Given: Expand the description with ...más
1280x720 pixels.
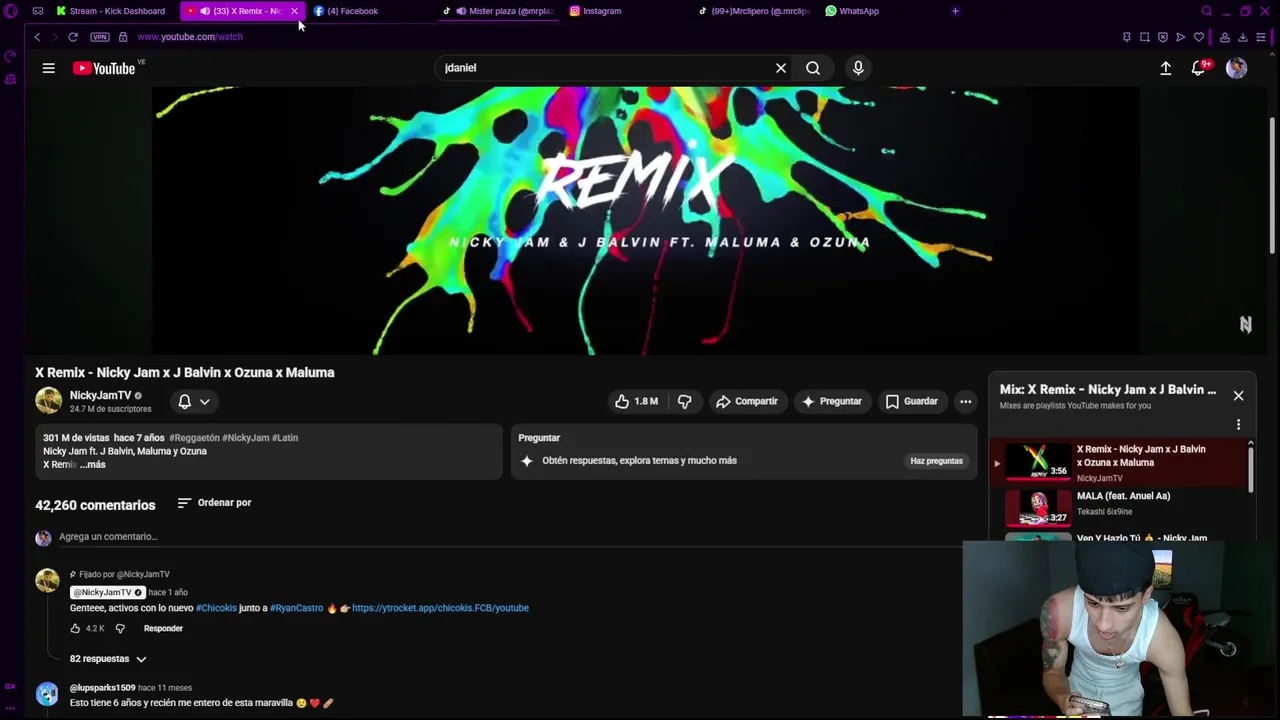Looking at the screenshot, I should (x=95, y=464).
